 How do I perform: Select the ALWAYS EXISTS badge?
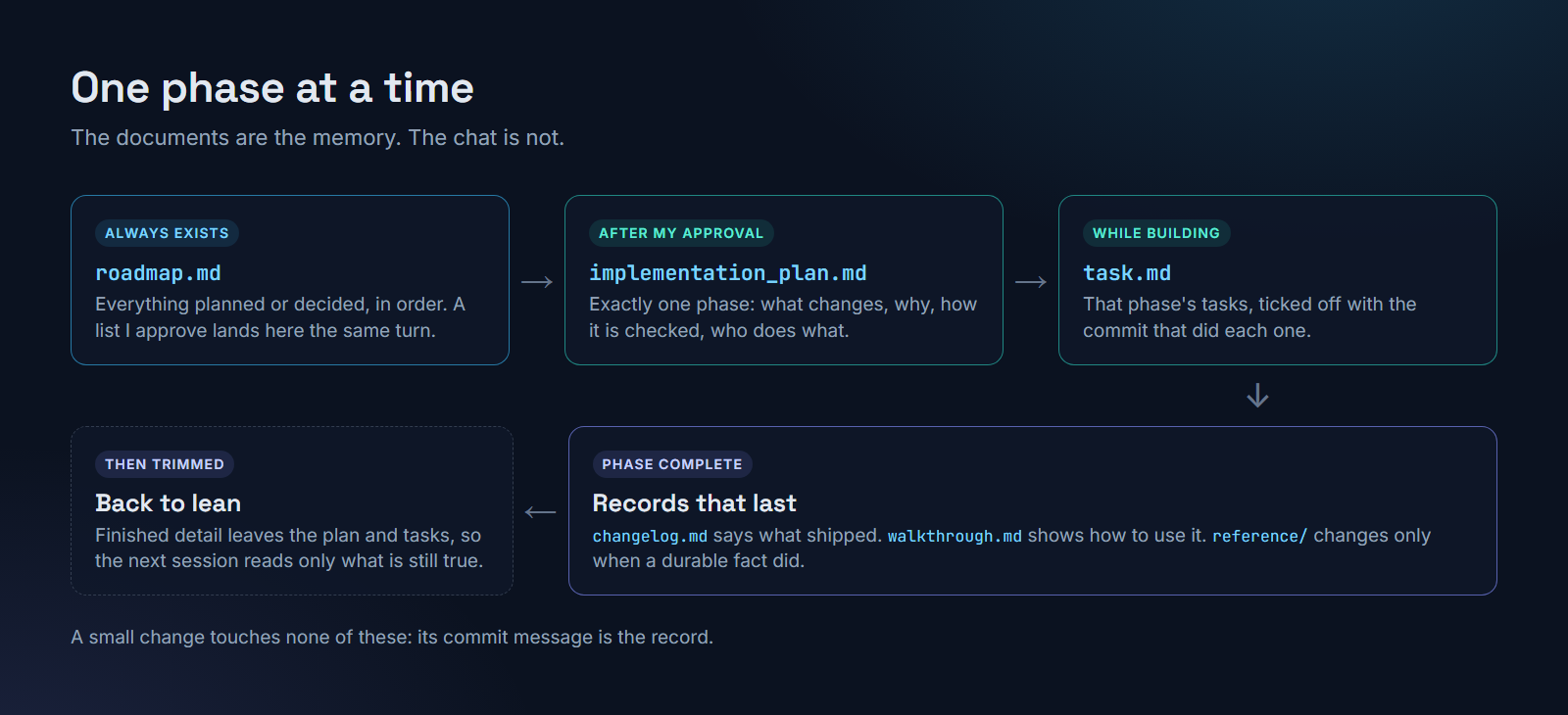click(x=167, y=233)
